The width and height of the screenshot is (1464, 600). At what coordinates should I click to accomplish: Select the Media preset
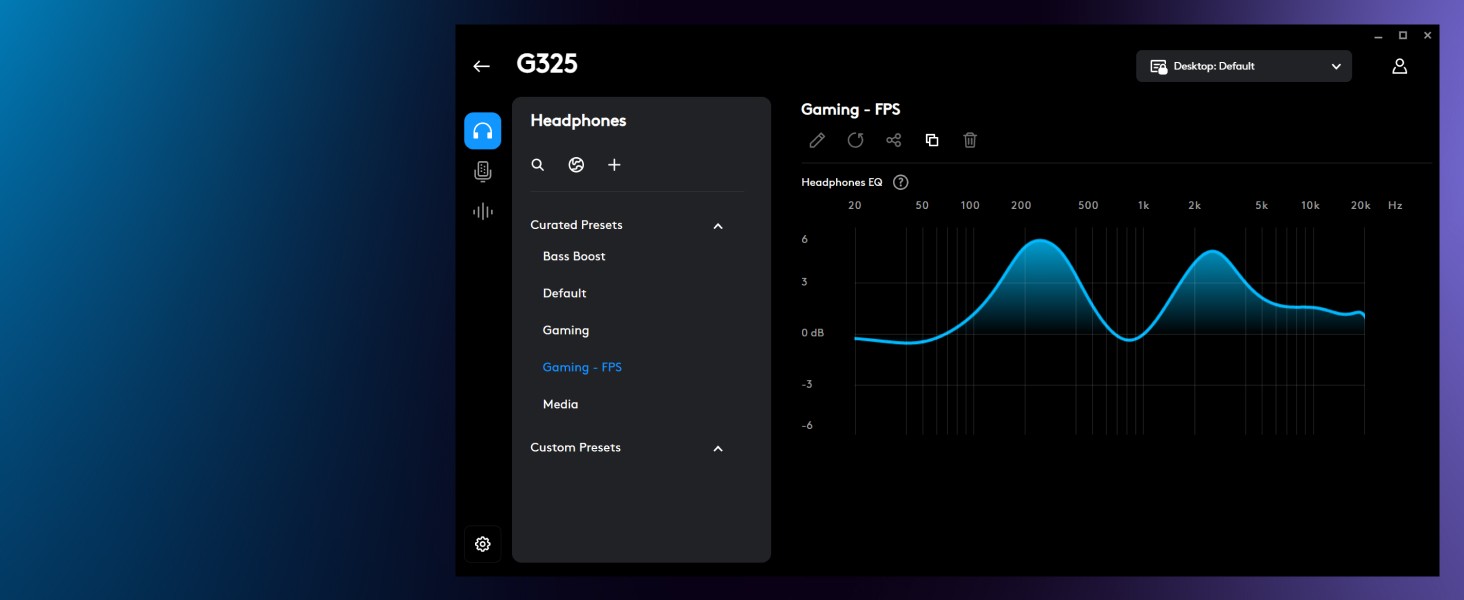pos(560,404)
